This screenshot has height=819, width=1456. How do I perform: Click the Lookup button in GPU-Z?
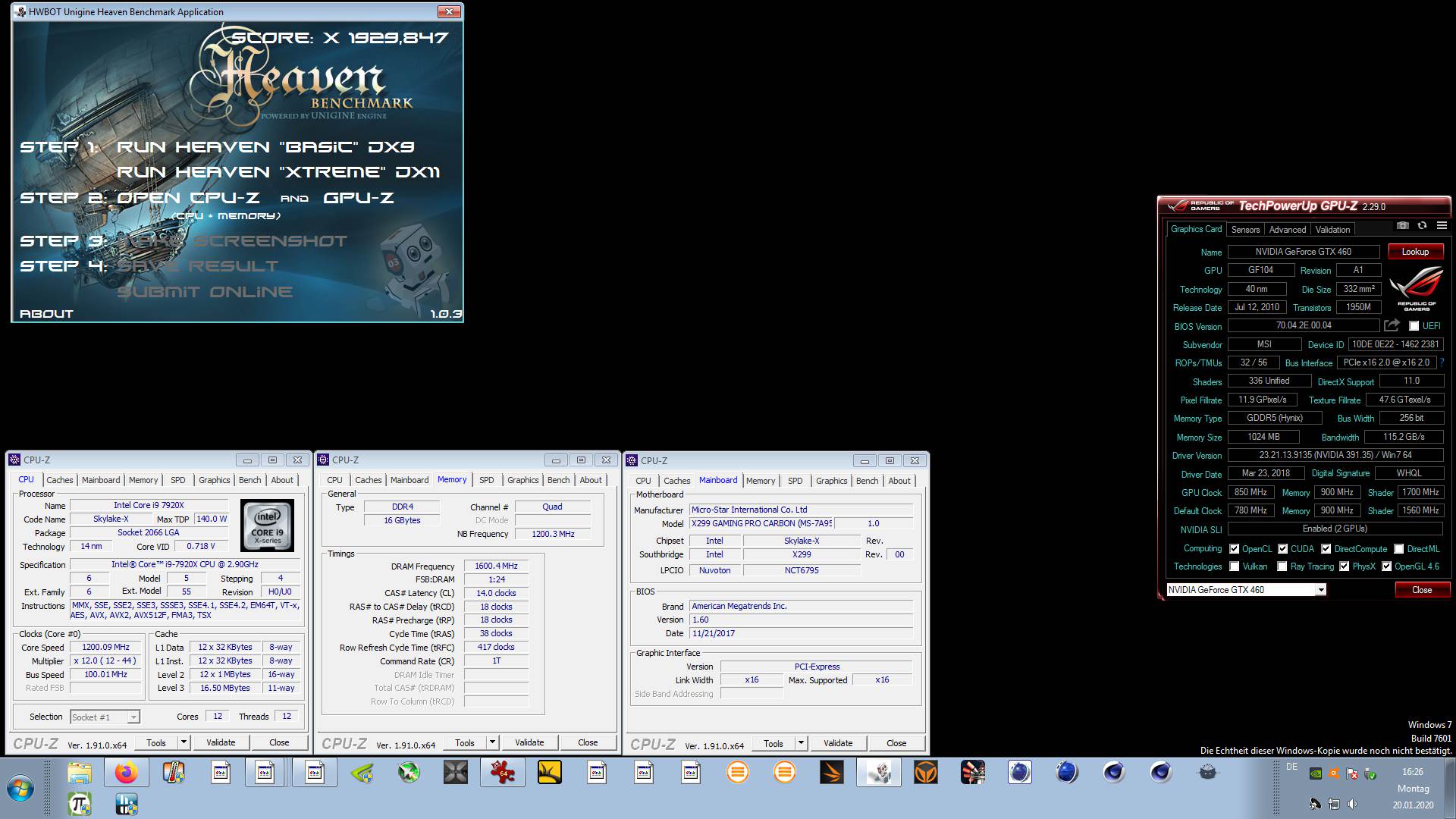point(1415,252)
